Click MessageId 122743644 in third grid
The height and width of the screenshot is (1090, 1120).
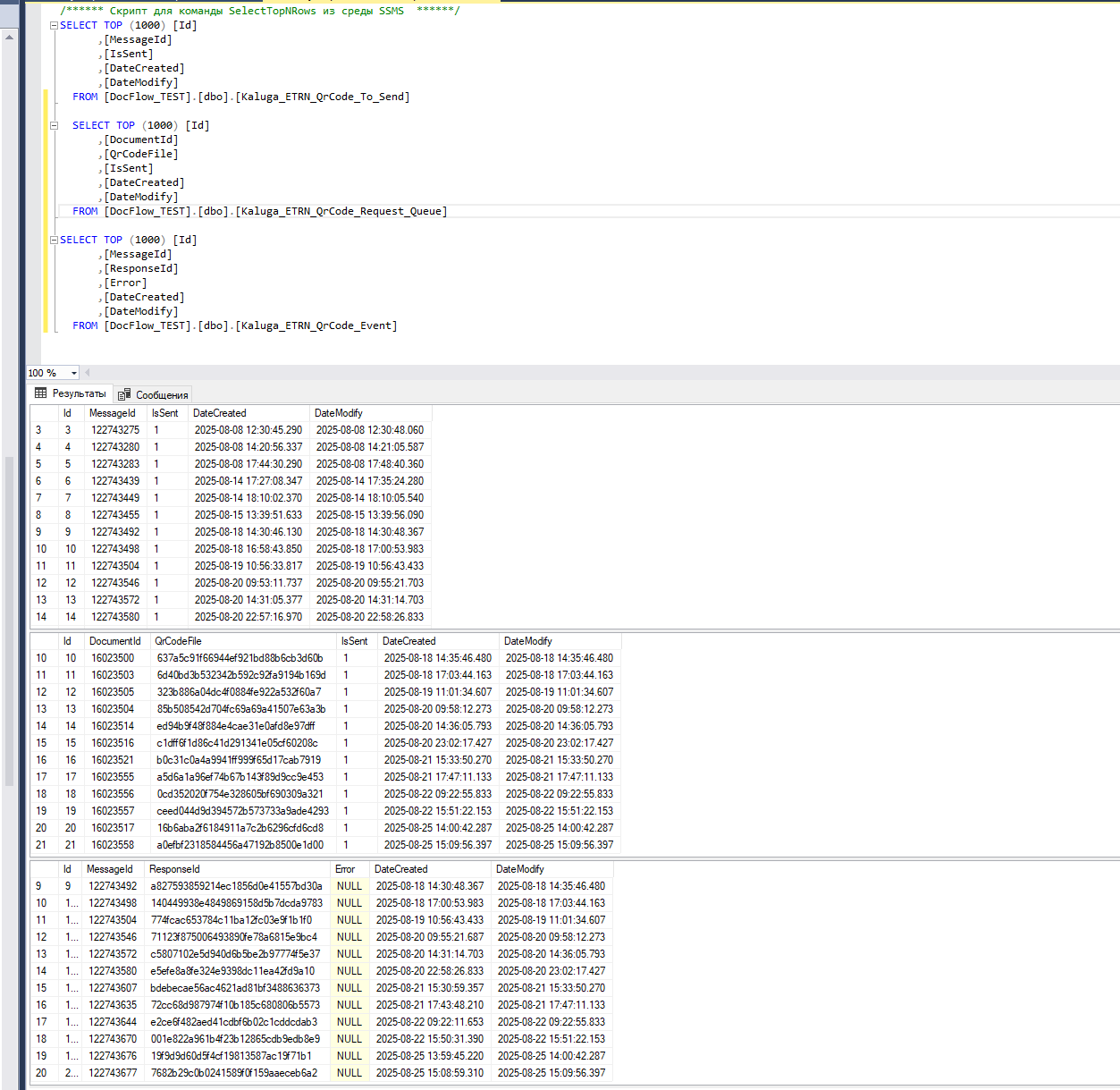tap(114, 1022)
